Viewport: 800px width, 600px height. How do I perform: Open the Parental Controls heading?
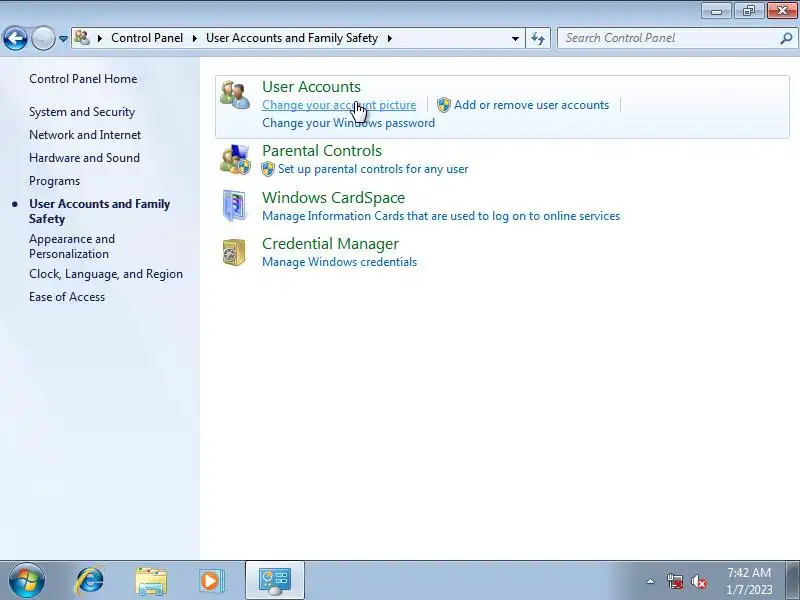[x=322, y=151]
